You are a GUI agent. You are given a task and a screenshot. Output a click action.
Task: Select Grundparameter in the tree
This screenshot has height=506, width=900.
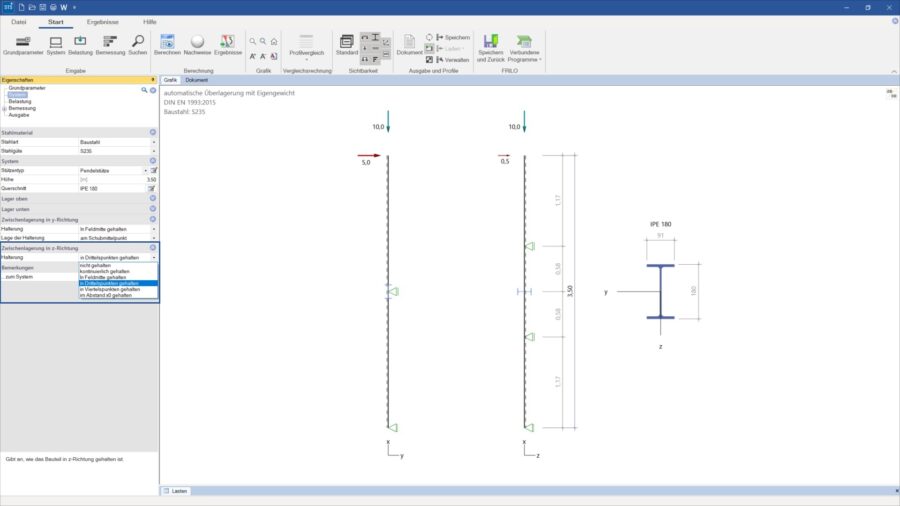tap(26, 88)
